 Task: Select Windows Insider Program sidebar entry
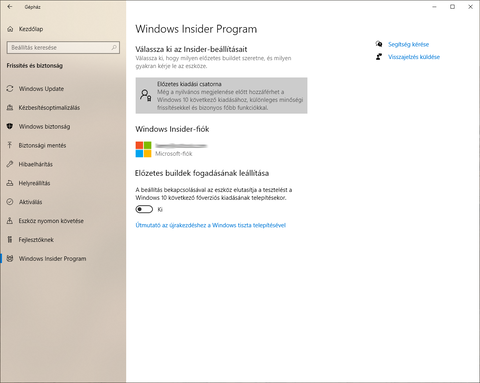[x=63, y=258]
